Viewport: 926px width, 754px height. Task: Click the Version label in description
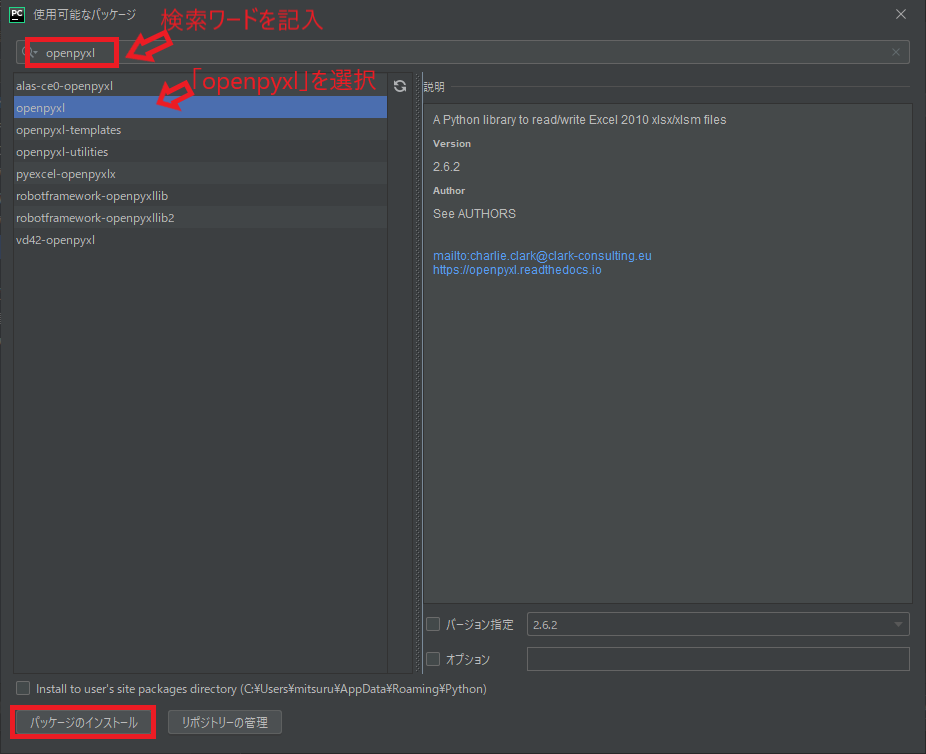[x=452, y=143]
